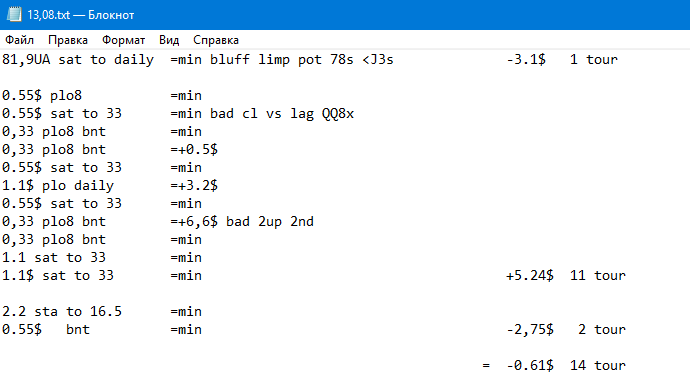
Task: Click on final total '-0.61$ 14 tour'
Action: 566,365
